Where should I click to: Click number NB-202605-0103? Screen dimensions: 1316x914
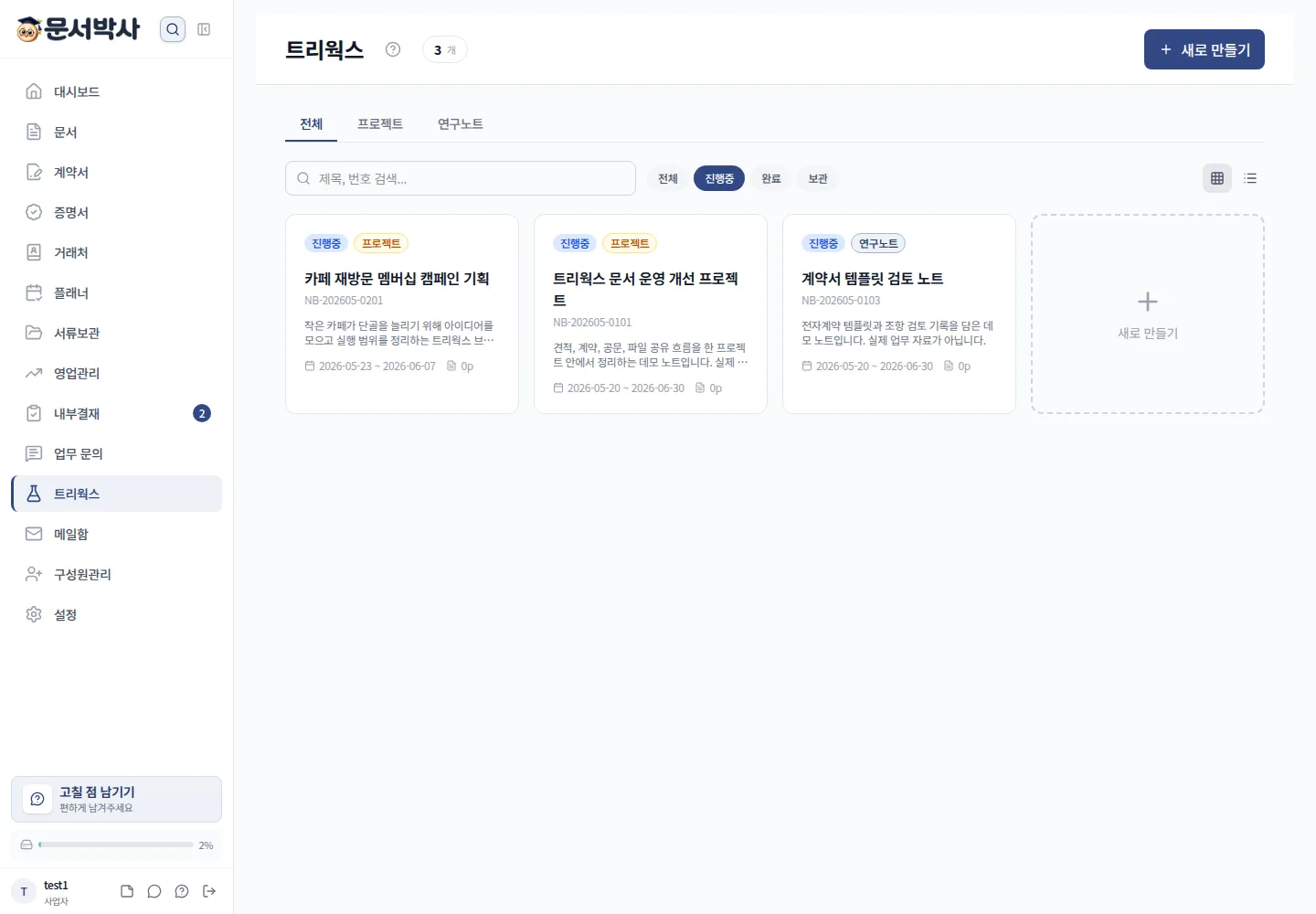841,301
